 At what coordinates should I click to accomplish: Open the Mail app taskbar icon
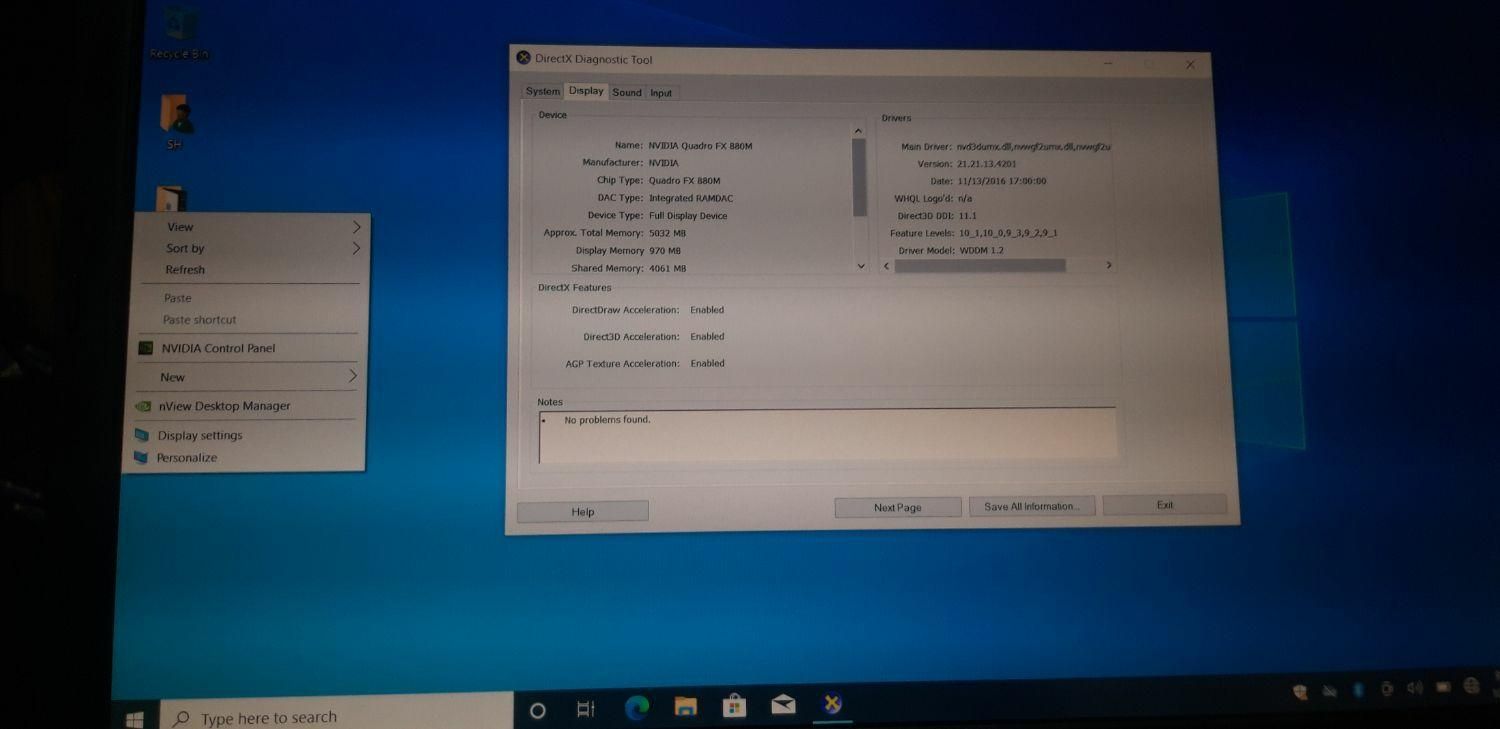point(783,705)
